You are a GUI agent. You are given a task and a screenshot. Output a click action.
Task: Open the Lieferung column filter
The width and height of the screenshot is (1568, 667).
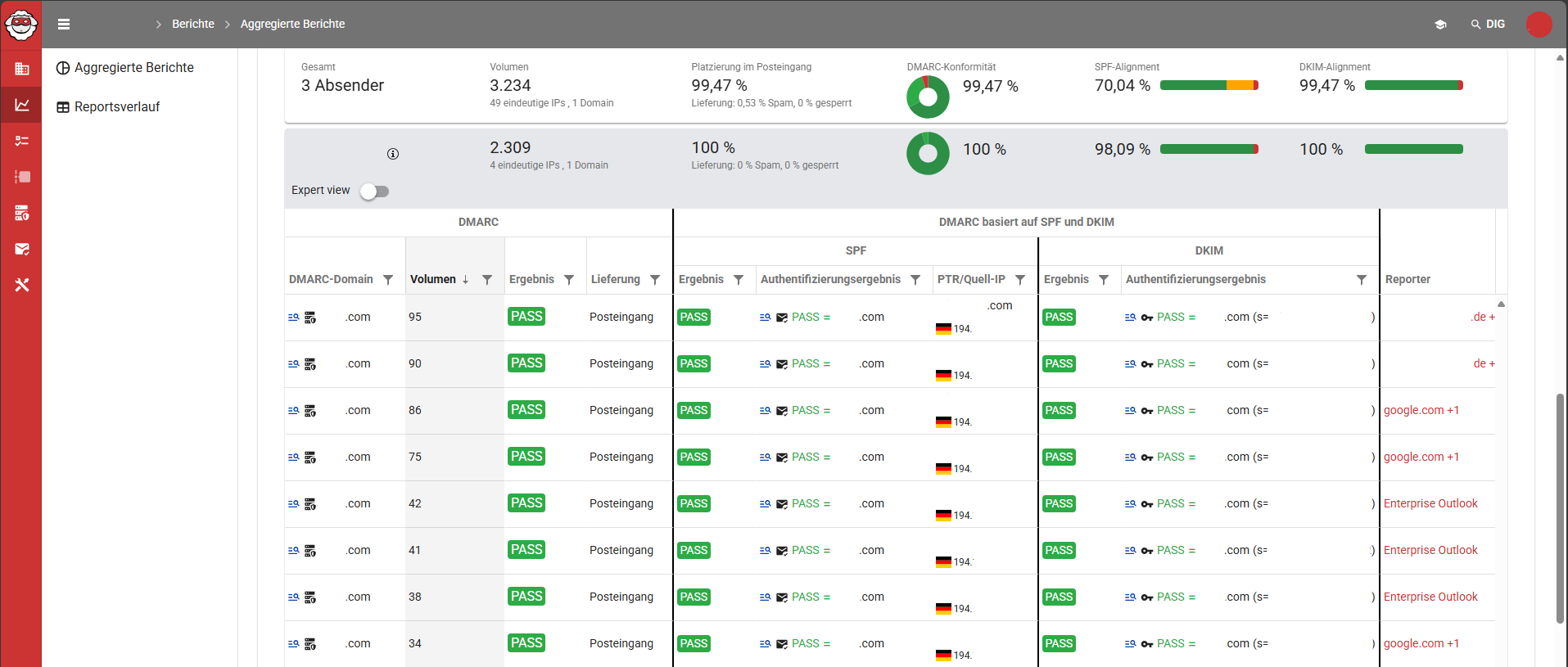click(655, 280)
